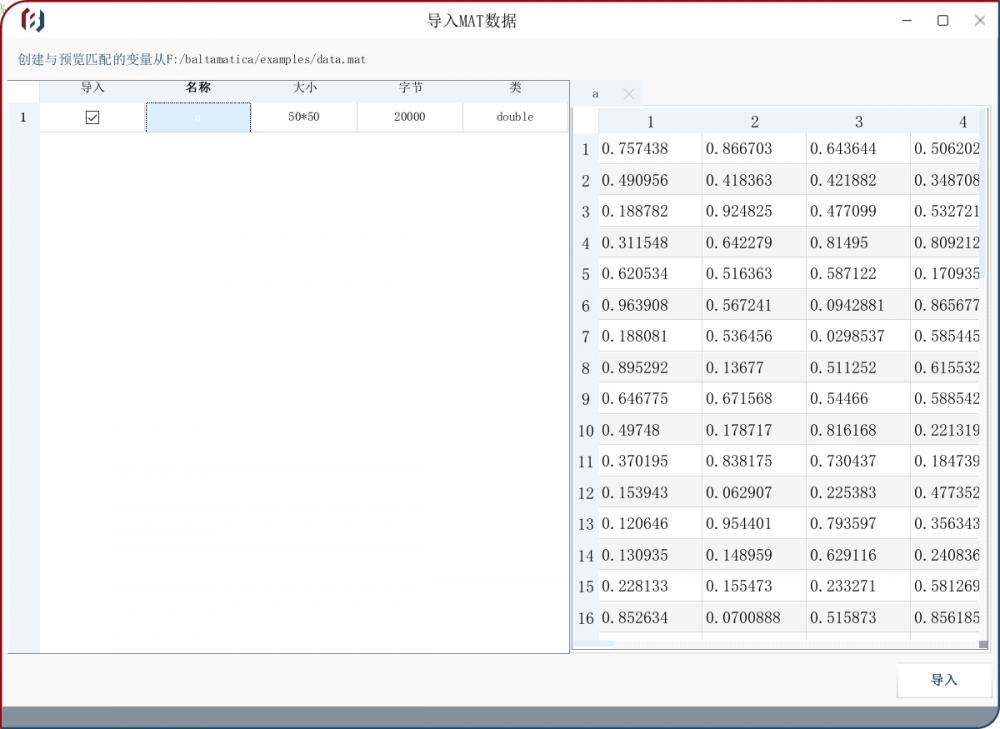Click the close icon on the "a" preview tab
1000x729 pixels.
pyautogui.click(x=629, y=93)
